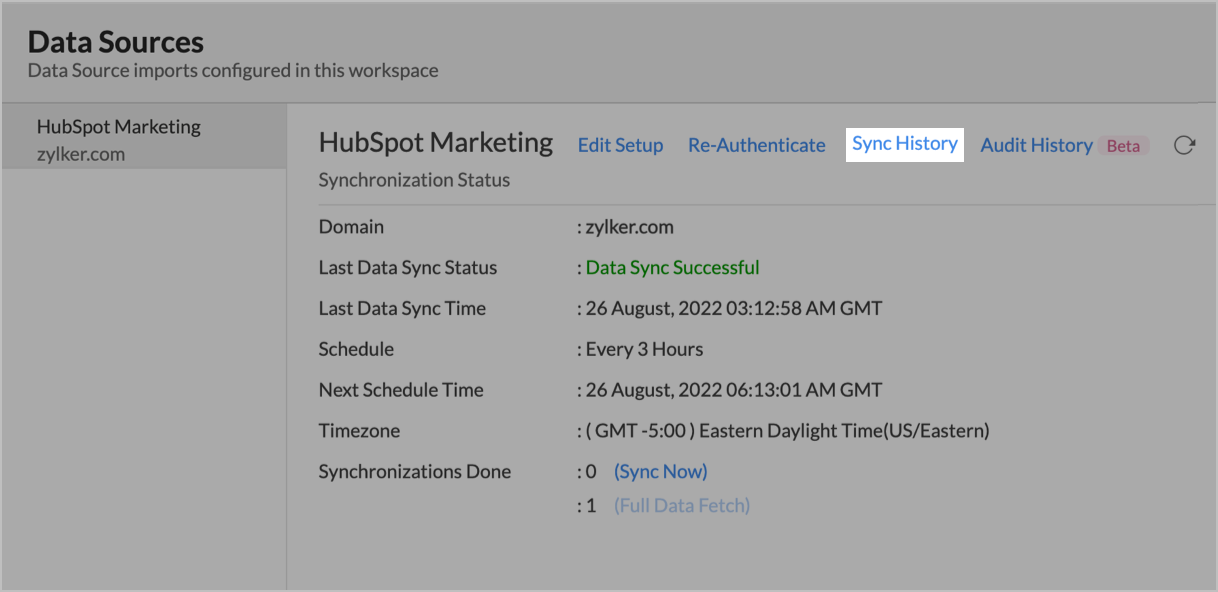Screen dimensions: 1218x592
Task: Click the Schedule label
Action: coord(356,349)
